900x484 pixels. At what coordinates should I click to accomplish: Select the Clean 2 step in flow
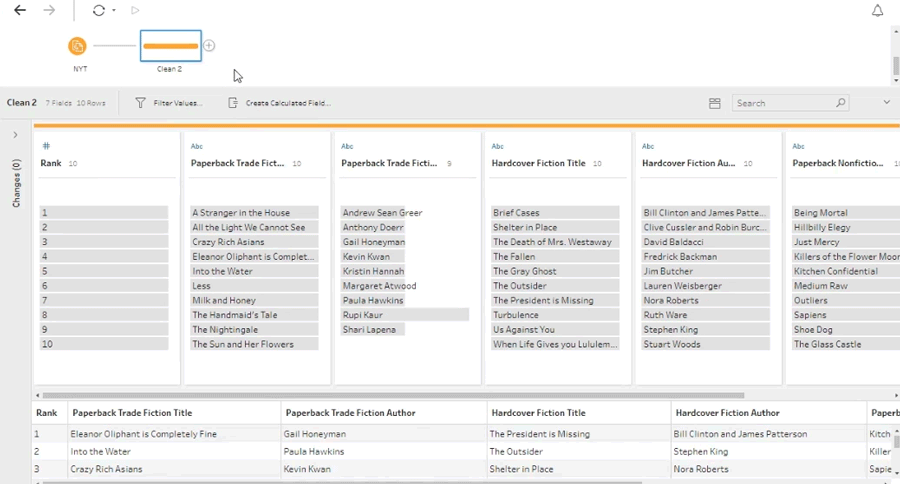[170, 46]
